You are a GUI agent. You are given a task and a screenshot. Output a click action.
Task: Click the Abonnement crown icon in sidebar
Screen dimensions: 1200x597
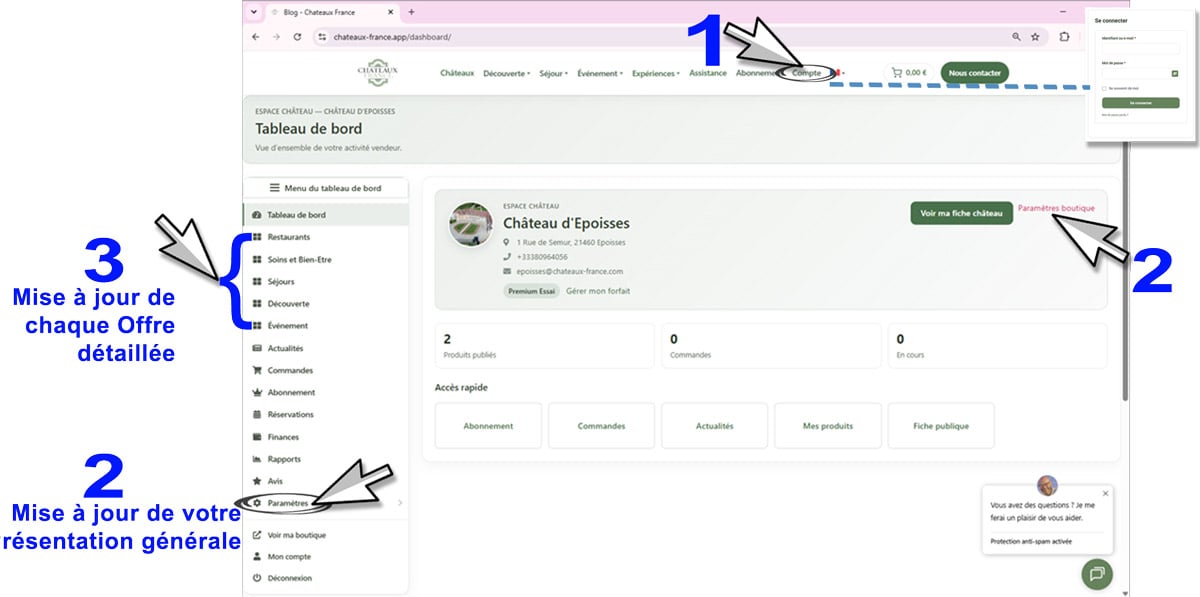[257, 392]
